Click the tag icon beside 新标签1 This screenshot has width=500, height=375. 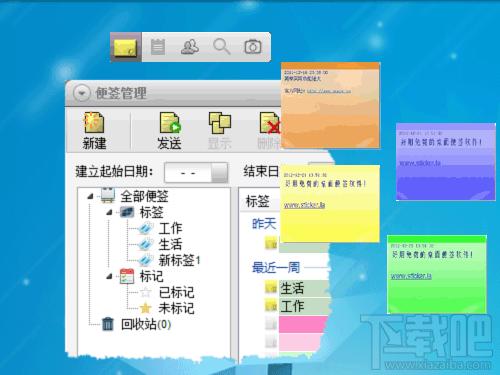tap(146, 260)
